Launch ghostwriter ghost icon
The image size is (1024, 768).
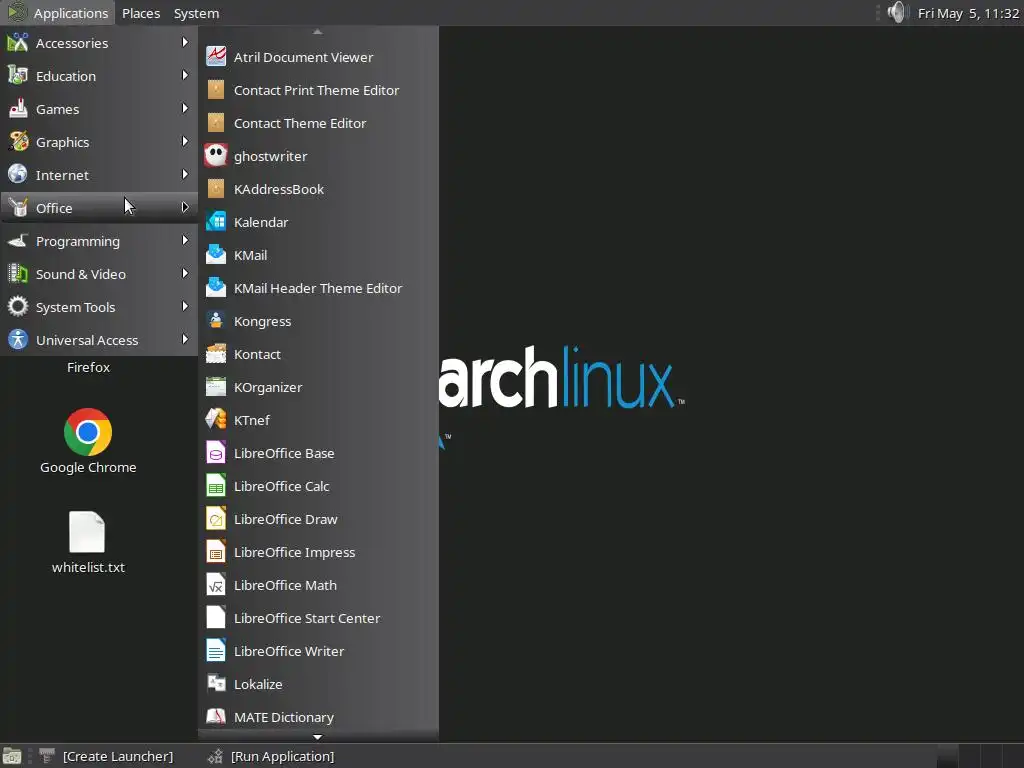coord(216,156)
